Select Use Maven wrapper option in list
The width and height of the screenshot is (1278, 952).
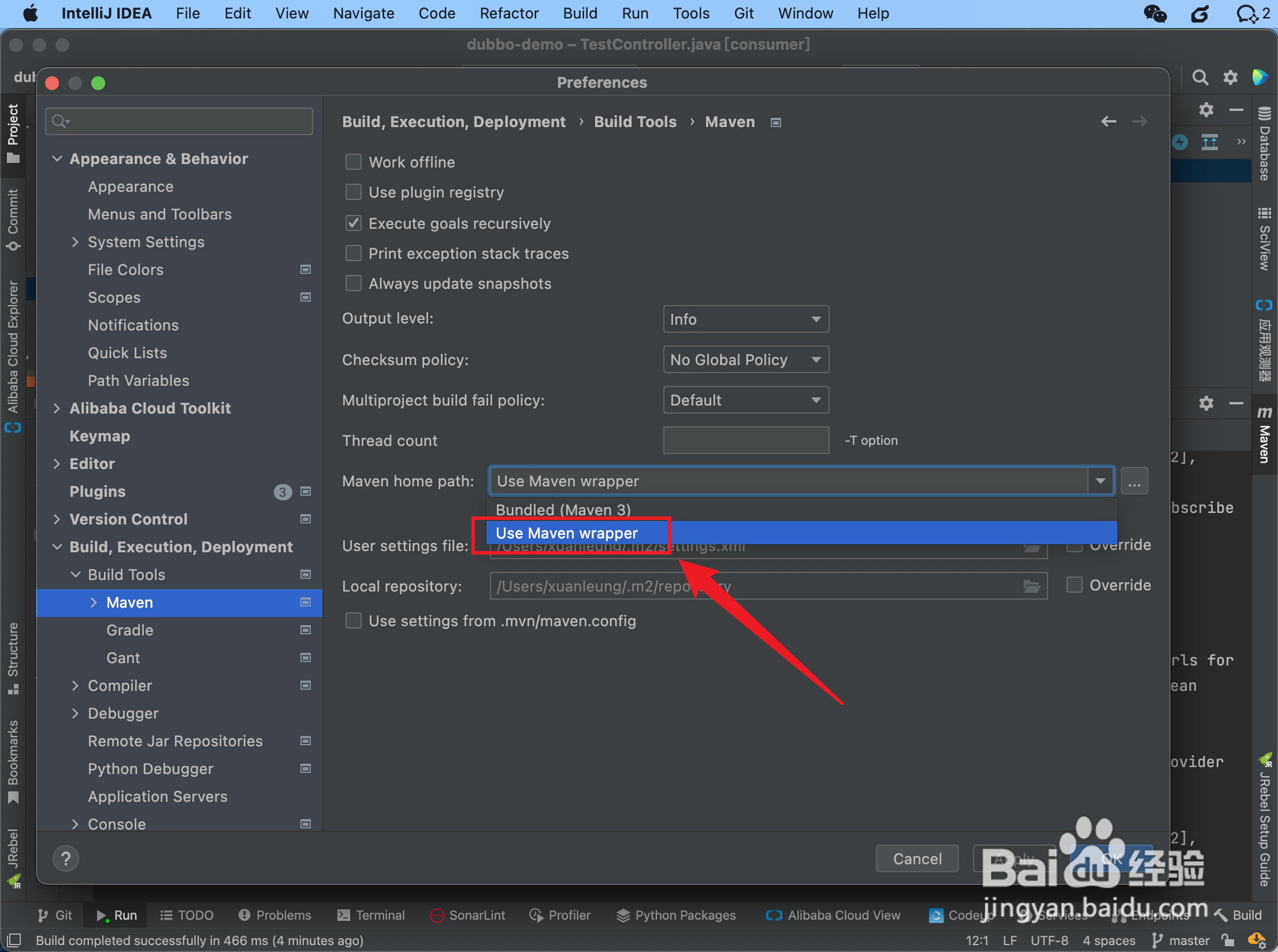coord(802,533)
